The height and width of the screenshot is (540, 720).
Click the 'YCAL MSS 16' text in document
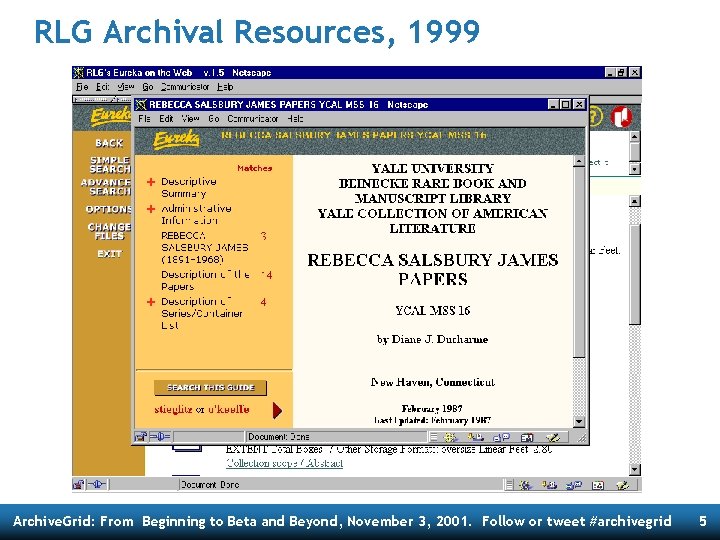[x=433, y=311]
